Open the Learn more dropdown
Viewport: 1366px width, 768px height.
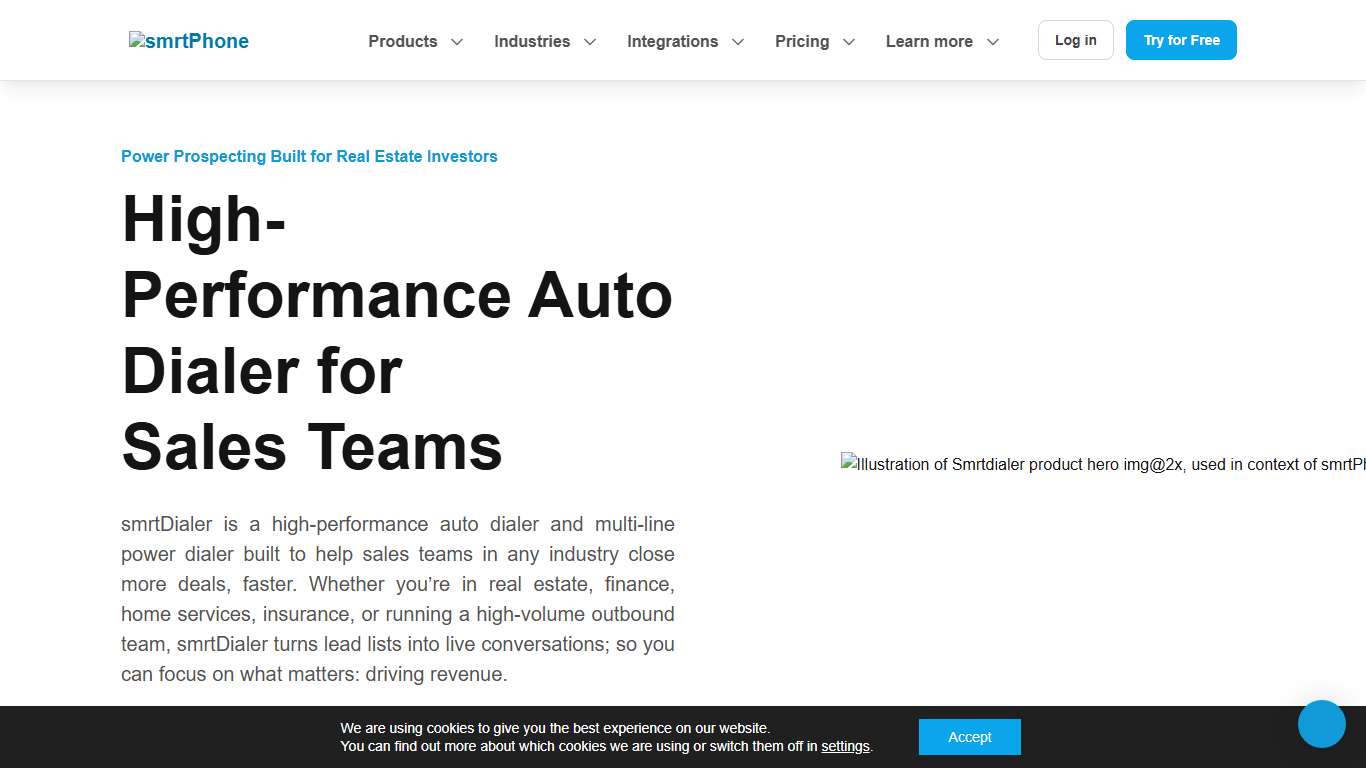(992, 42)
